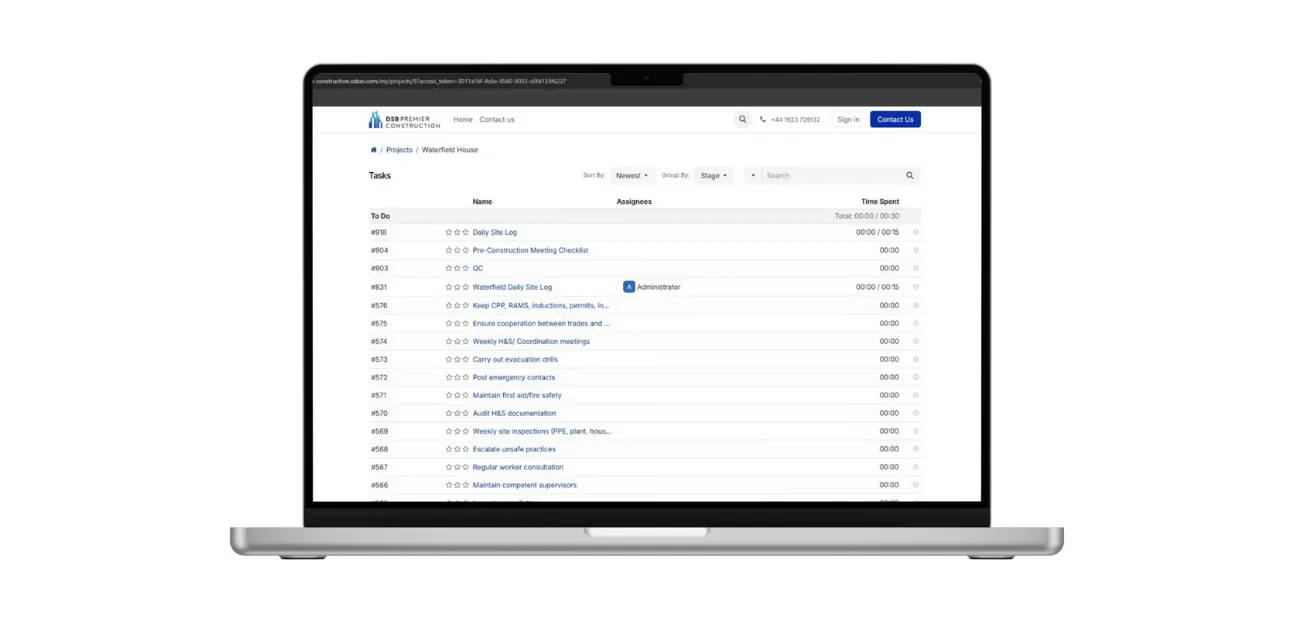Expand the search filter dropdown arrow

(x=753, y=176)
